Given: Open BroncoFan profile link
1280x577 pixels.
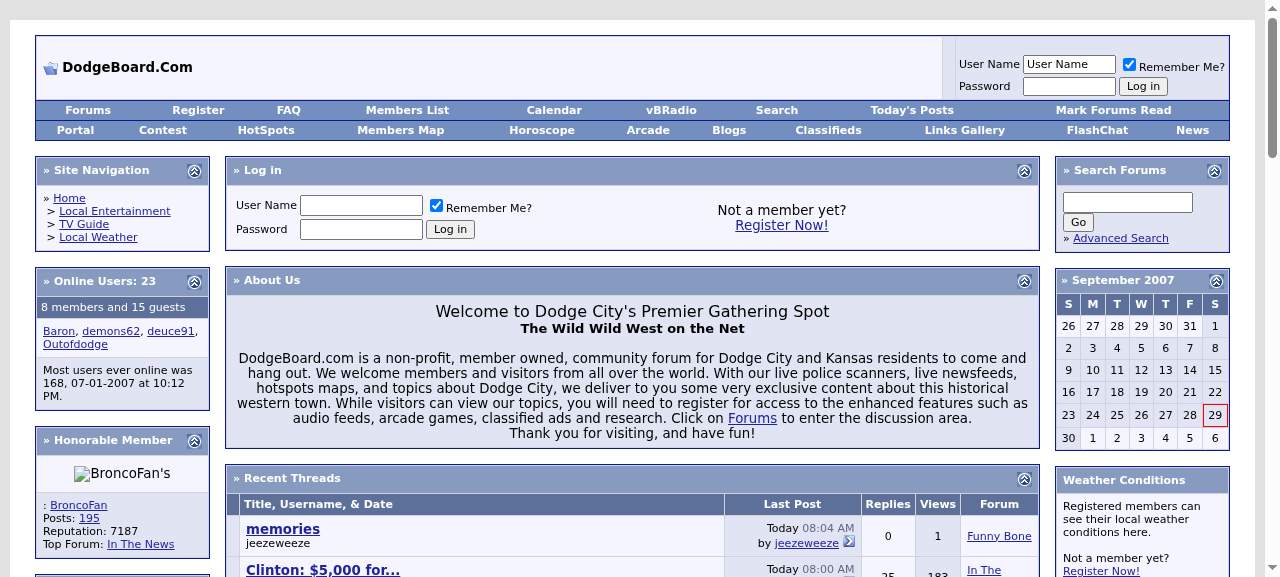Looking at the screenshot, I should coord(78,505).
